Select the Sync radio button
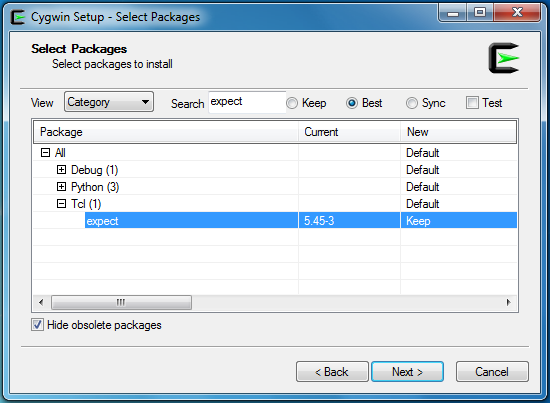The height and width of the screenshot is (403, 550). [412, 103]
